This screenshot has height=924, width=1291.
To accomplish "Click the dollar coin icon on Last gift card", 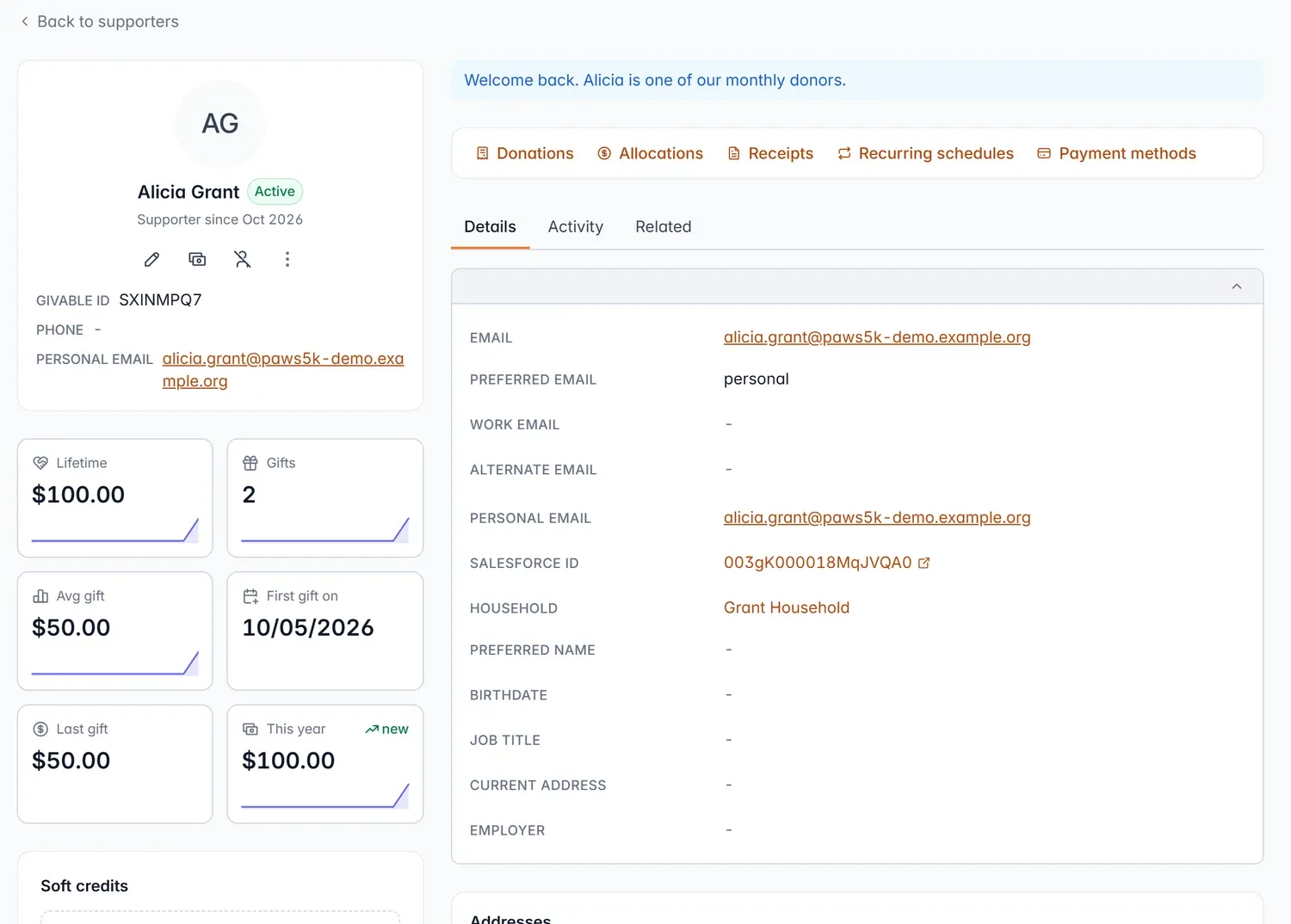I will [x=40, y=729].
